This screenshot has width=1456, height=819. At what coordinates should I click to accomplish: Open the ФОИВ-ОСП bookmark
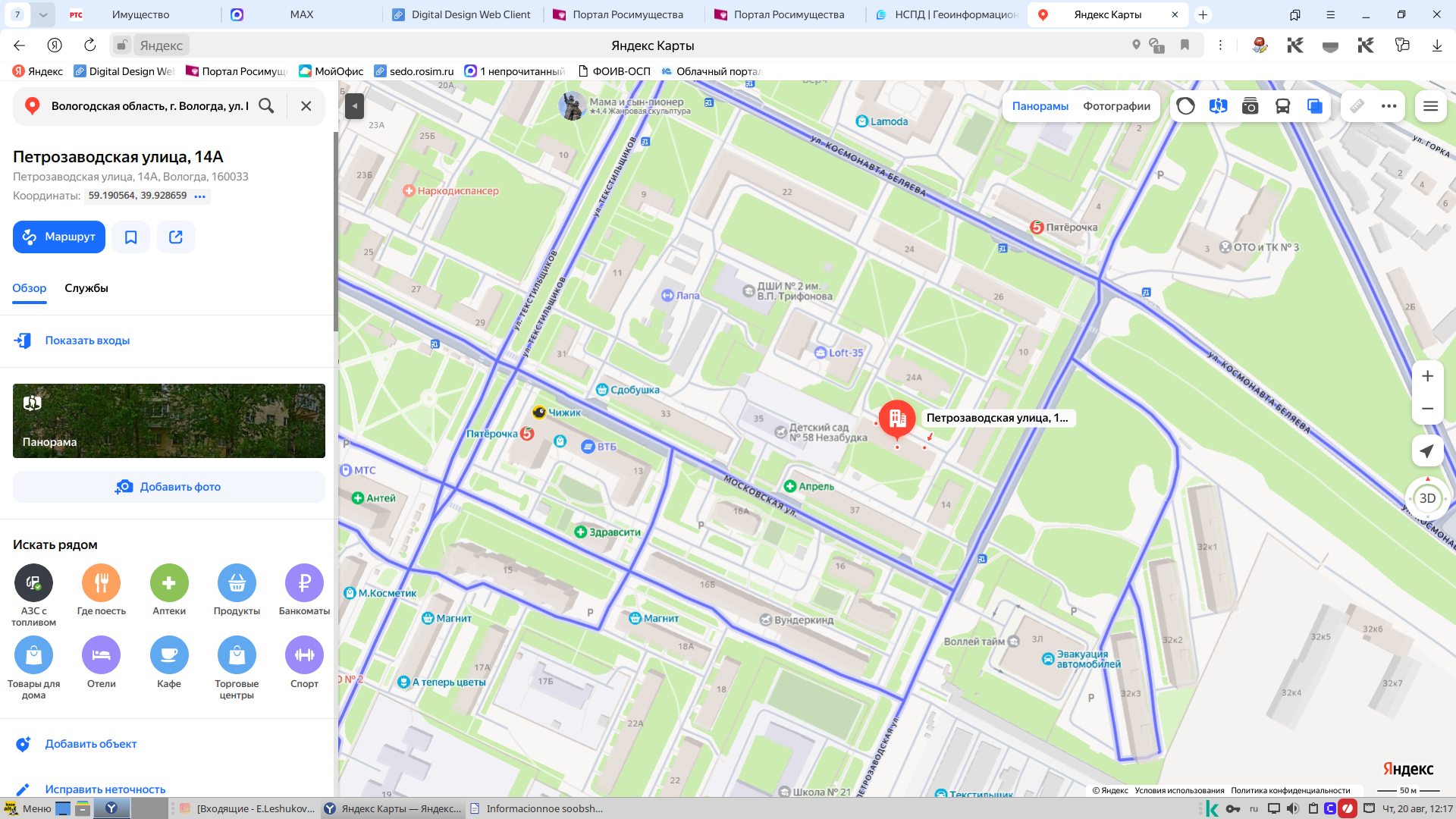(614, 71)
